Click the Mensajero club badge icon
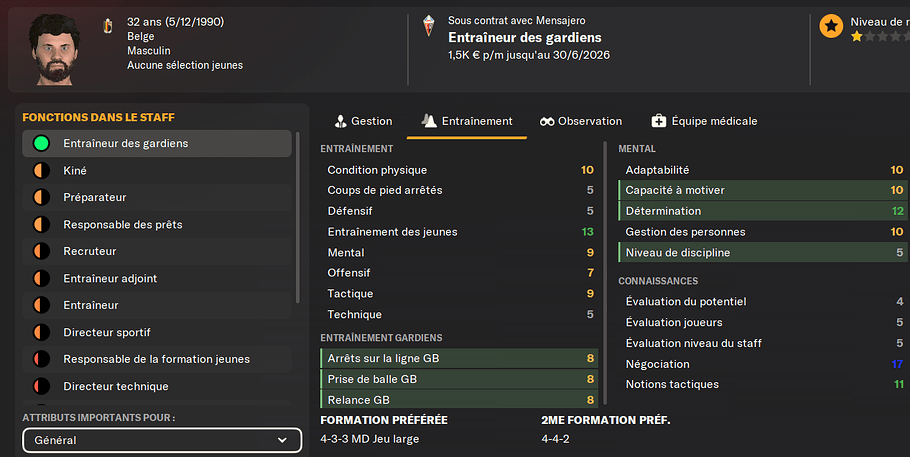The height and width of the screenshot is (457, 910). 428,26
